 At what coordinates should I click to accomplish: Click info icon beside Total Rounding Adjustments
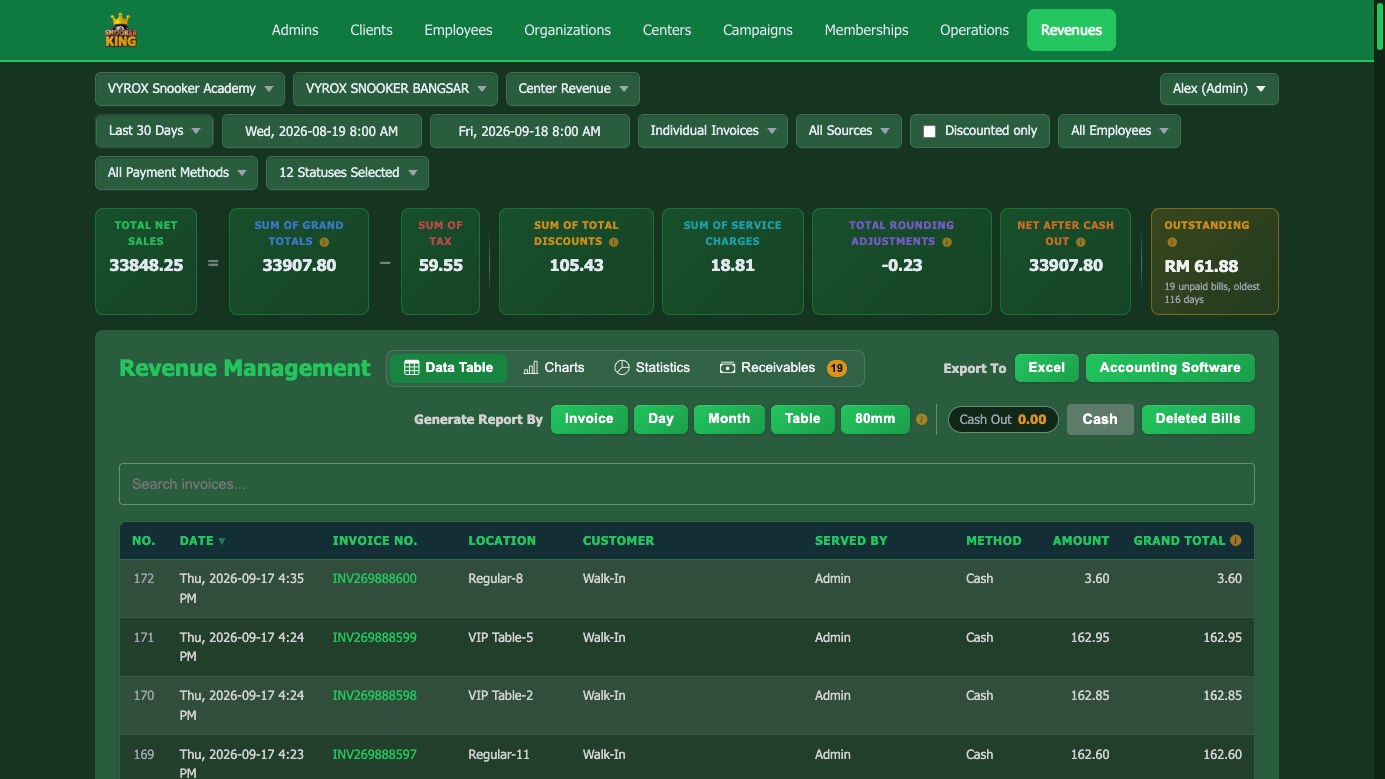(x=946, y=242)
